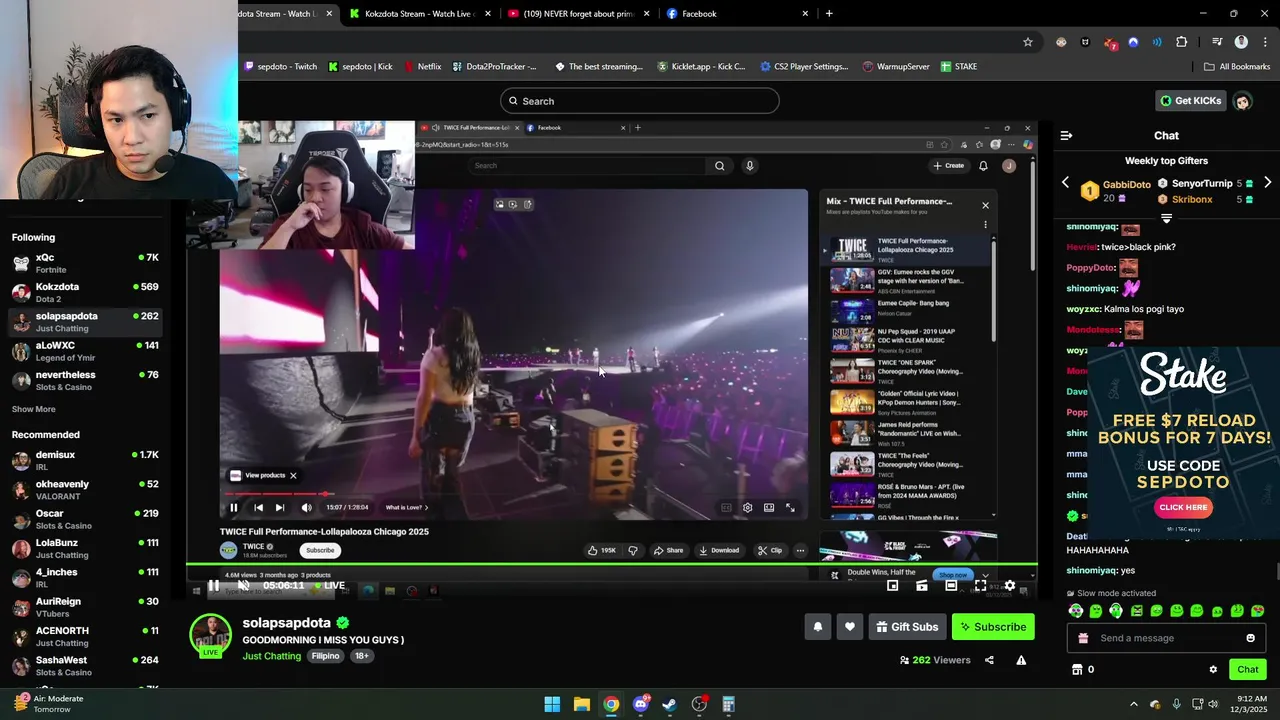Follow solapsapdota with heart button
Screen dimensions: 1280x720
pos(849,627)
